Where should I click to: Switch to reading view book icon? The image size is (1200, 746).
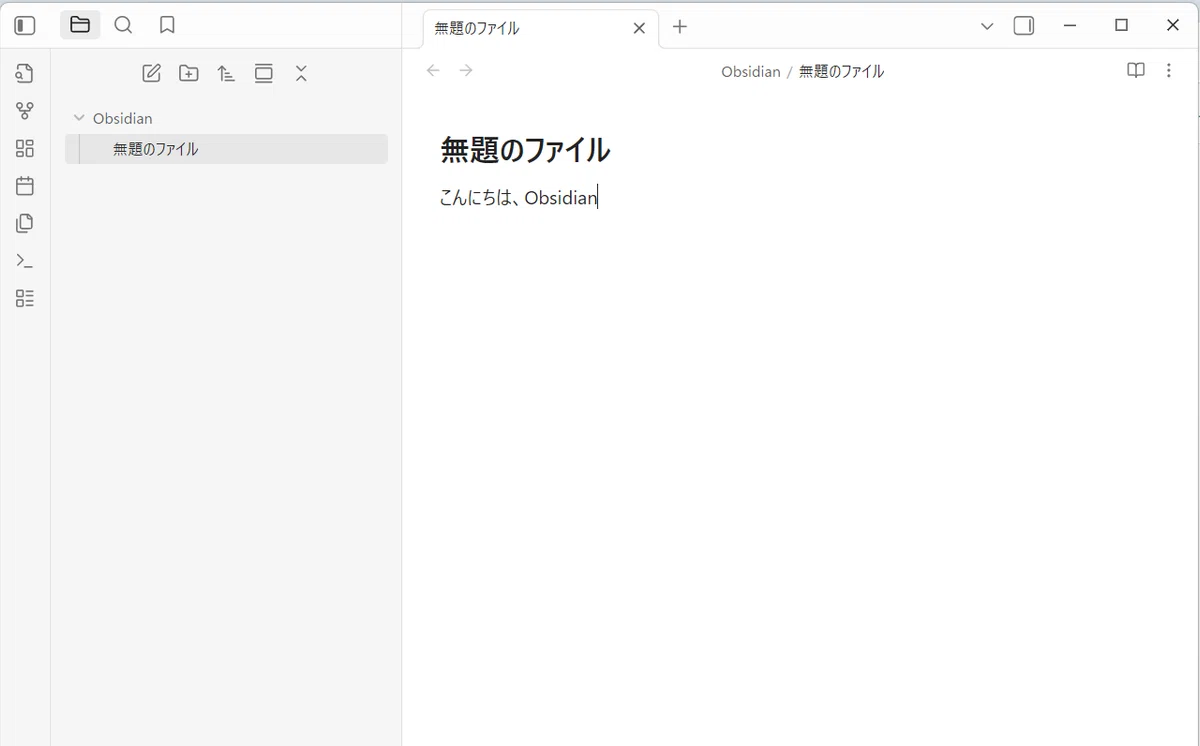tap(1136, 70)
